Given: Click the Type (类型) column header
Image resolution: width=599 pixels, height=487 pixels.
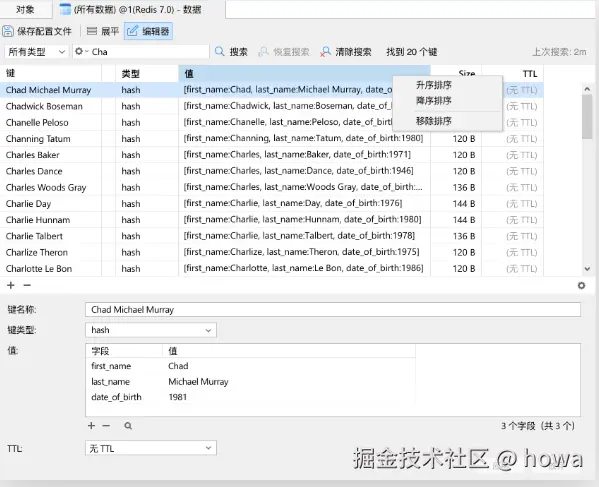Looking at the screenshot, I should click(x=147, y=73).
